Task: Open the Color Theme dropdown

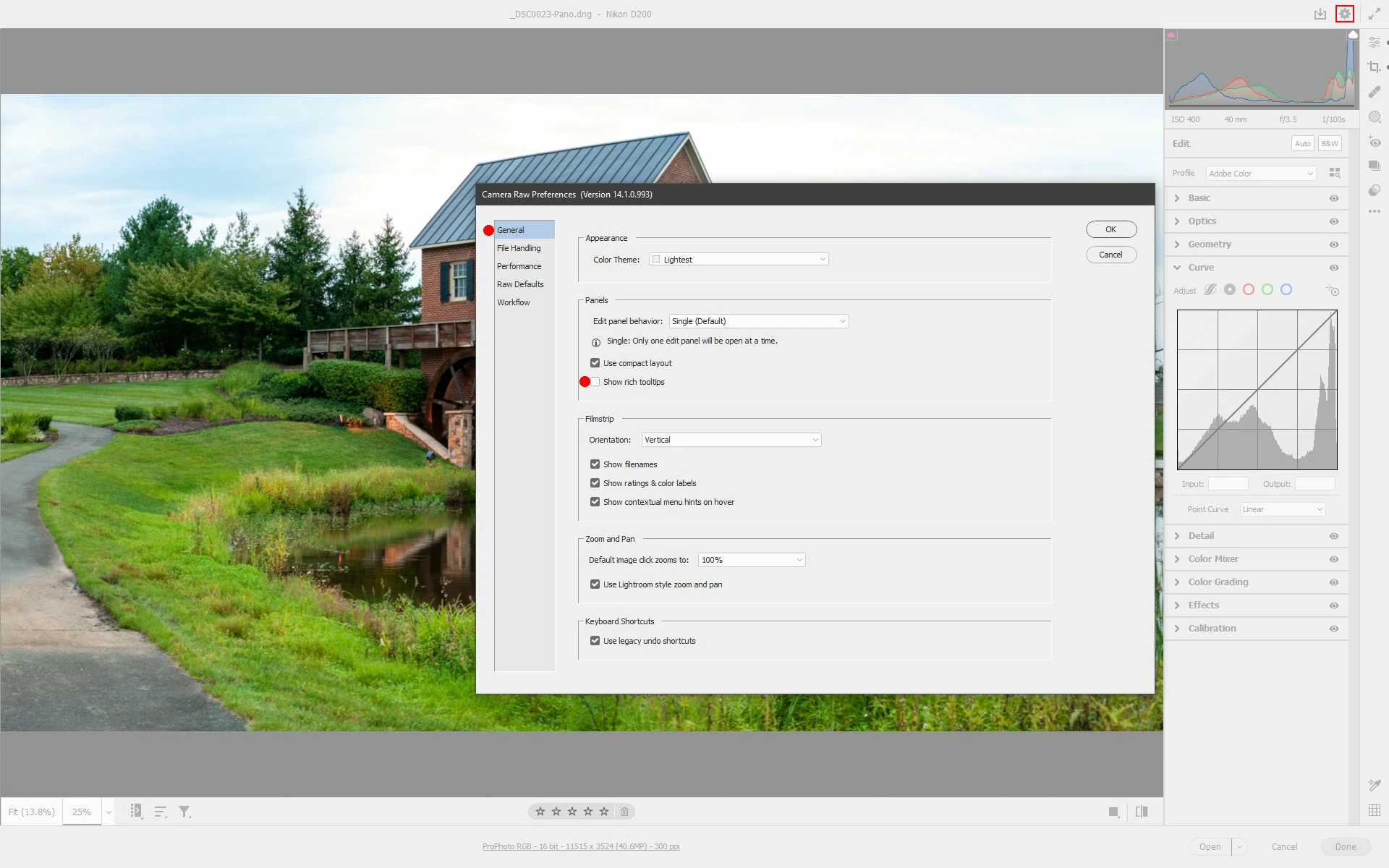Action: (738, 260)
